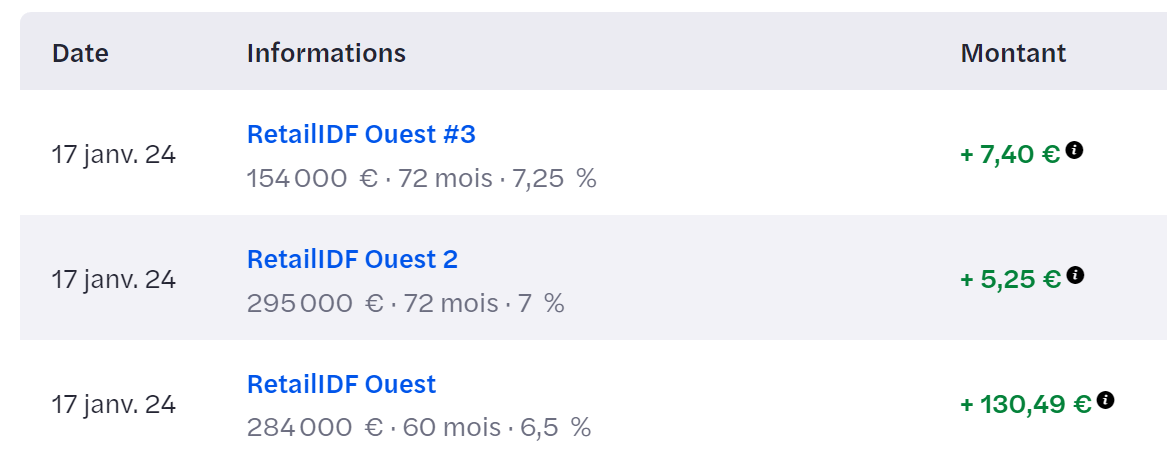Click the info icon next to + 7,40 €
The height and width of the screenshot is (460, 1167).
1074,150
